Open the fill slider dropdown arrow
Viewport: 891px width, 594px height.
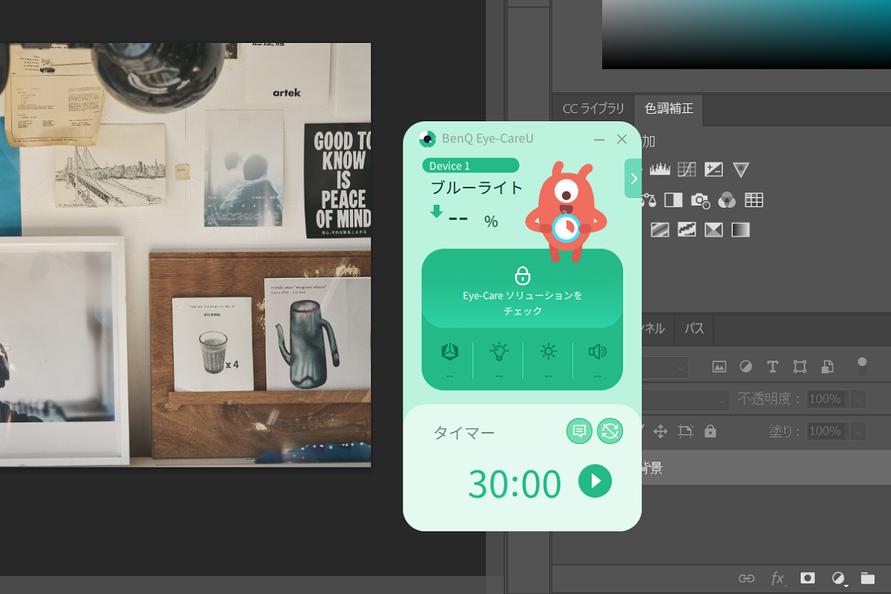[x=859, y=432]
